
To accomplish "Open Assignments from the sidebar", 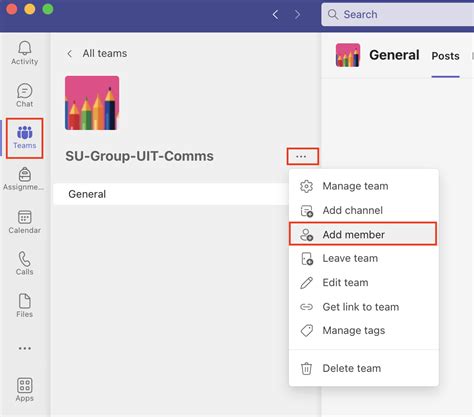I will coord(24,179).
